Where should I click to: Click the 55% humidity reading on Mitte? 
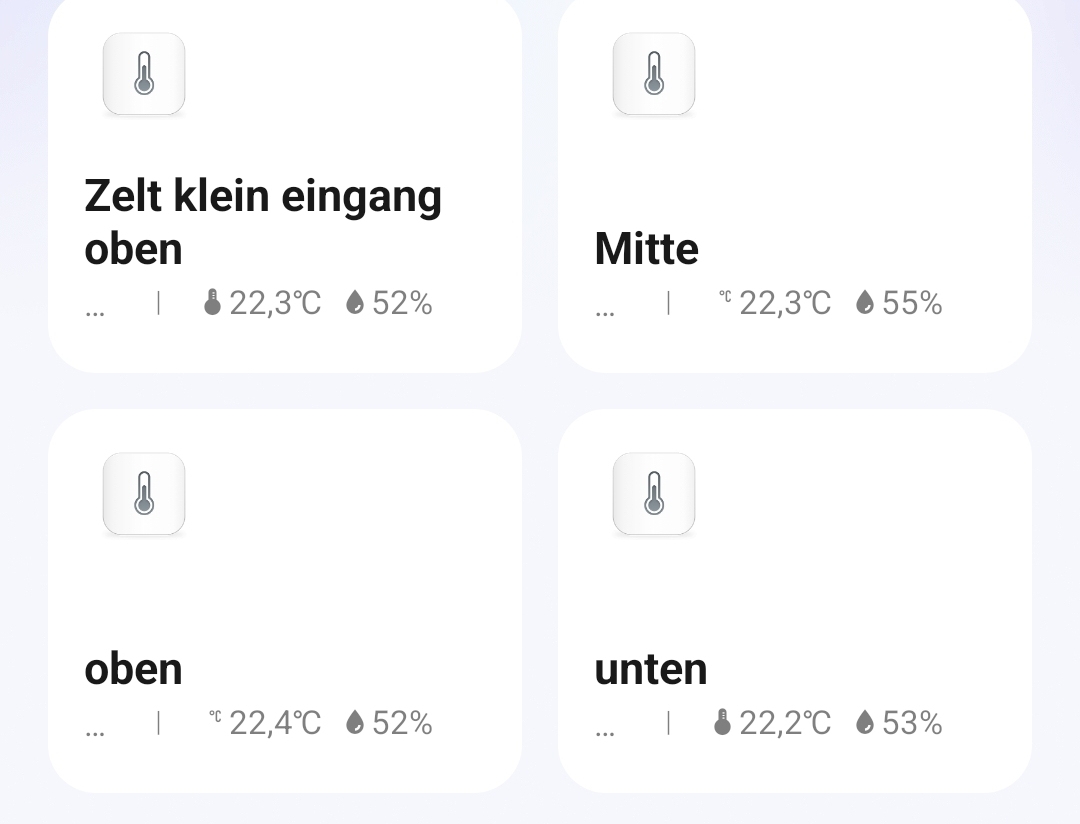click(x=912, y=303)
